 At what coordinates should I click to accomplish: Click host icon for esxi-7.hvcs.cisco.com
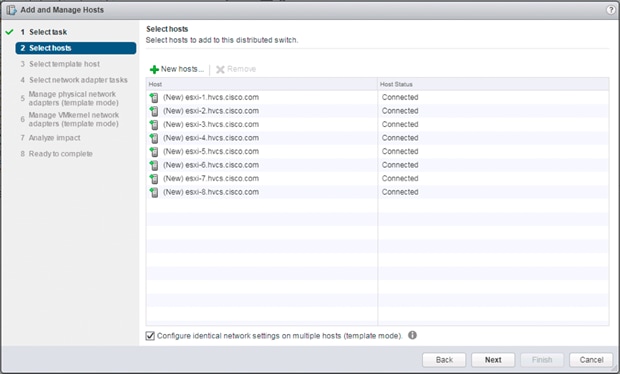154,179
